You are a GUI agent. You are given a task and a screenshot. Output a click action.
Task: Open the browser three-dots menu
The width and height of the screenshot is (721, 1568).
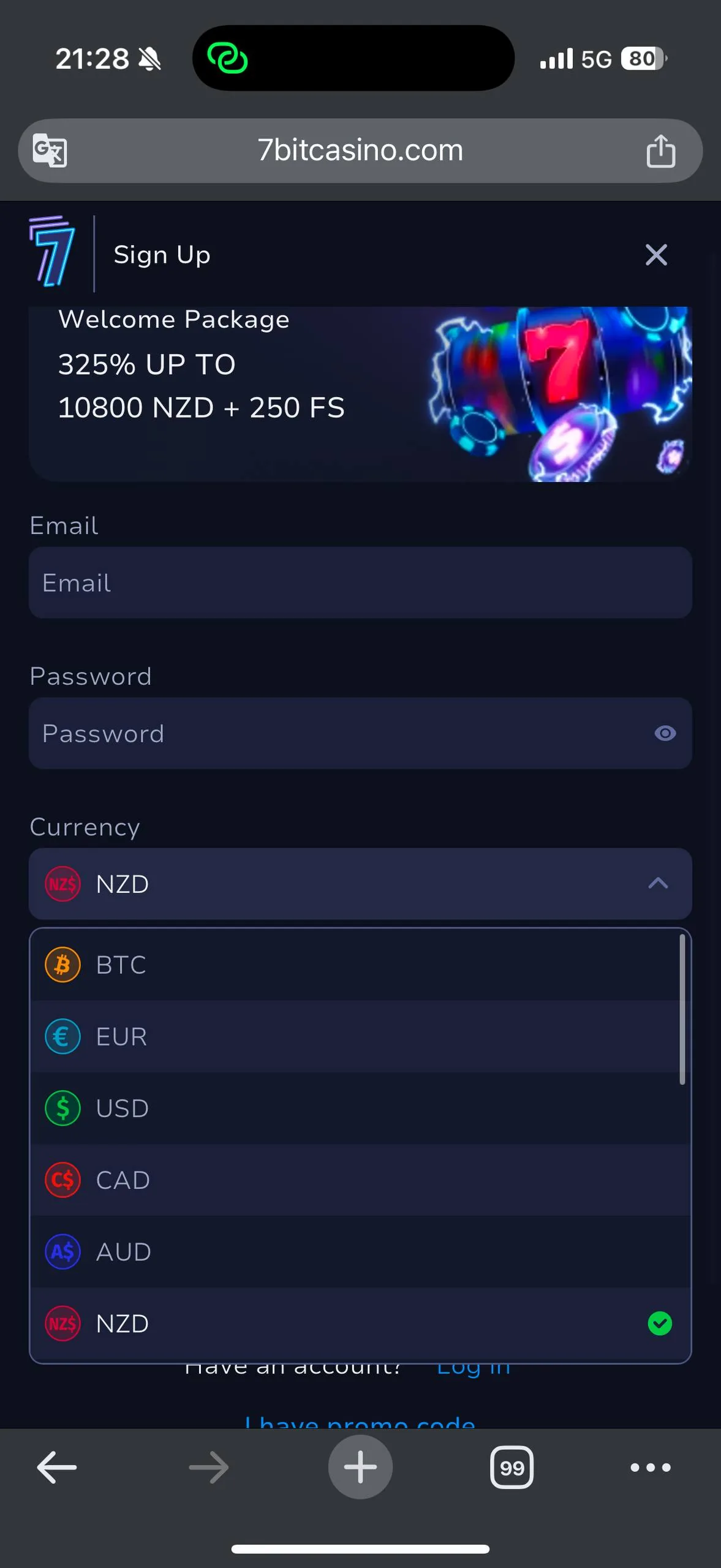[651, 1467]
